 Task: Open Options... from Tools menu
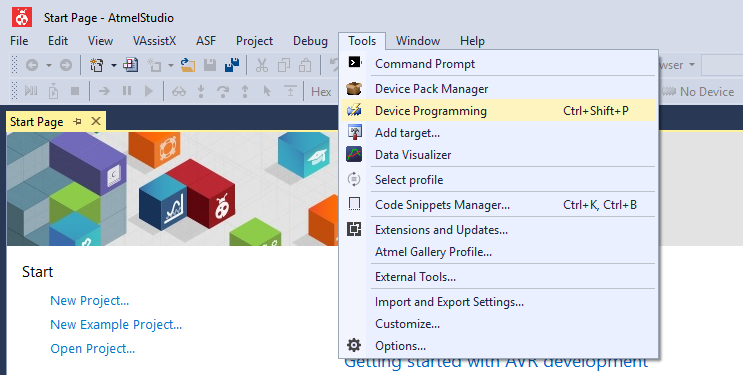point(498,346)
